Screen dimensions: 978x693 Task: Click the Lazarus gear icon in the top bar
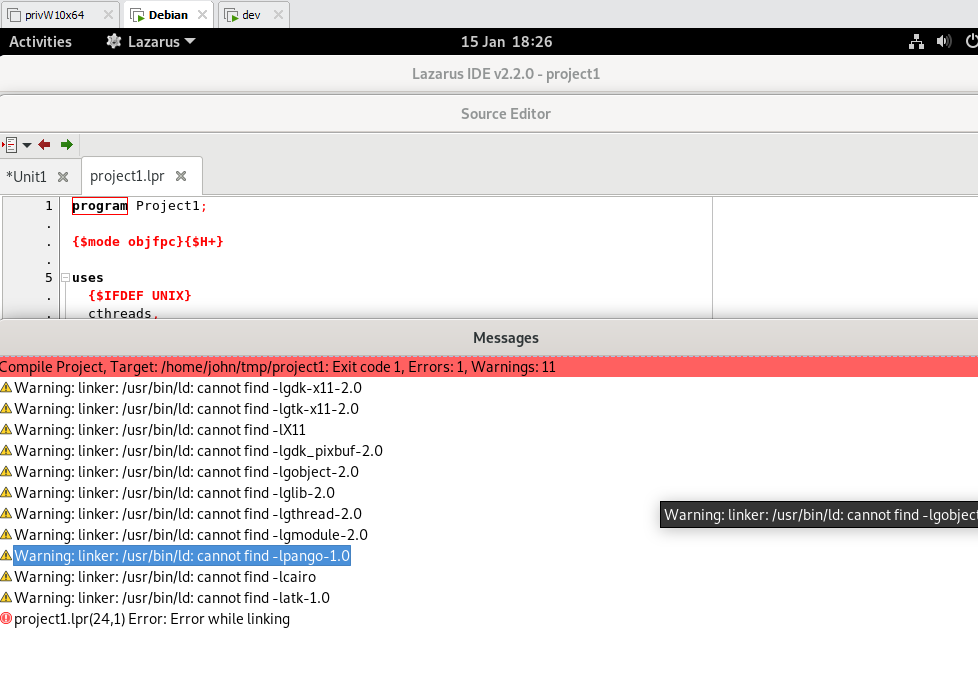[114, 41]
